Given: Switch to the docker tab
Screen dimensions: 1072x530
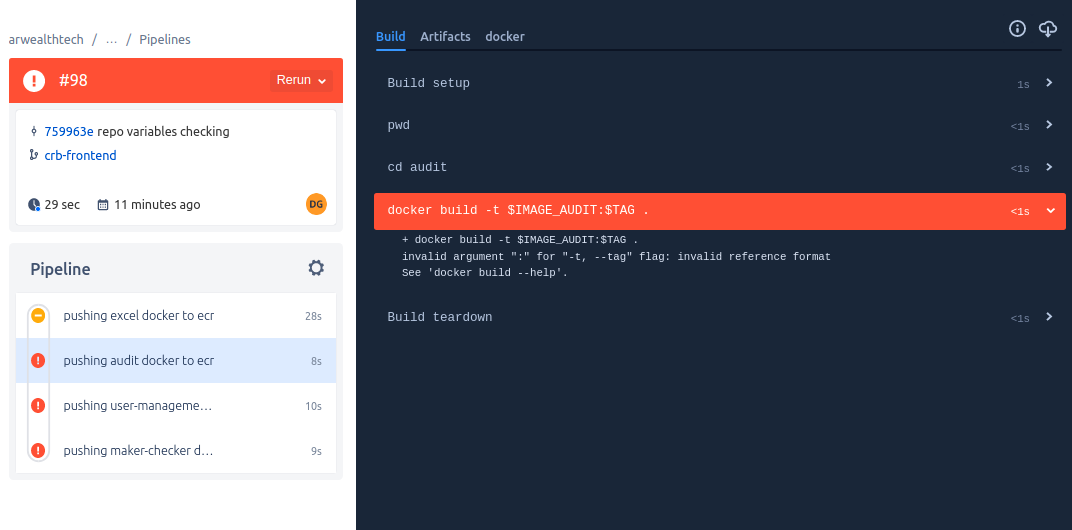Looking at the screenshot, I should pyautogui.click(x=505, y=37).
